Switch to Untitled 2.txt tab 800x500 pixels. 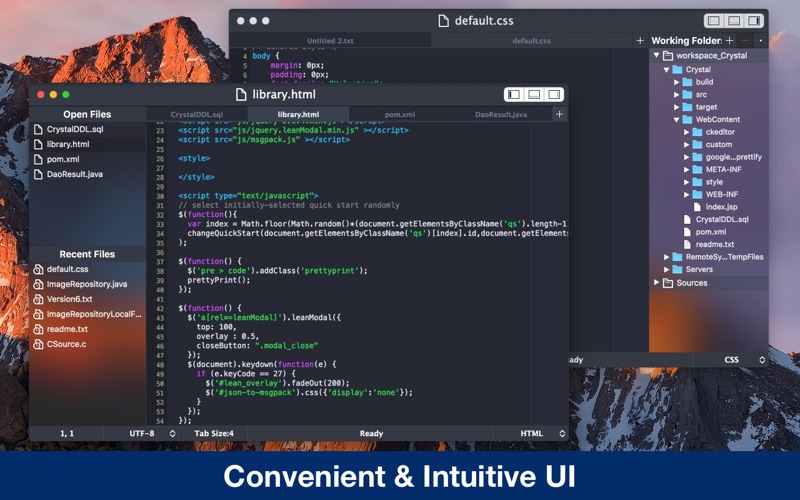click(330, 40)
